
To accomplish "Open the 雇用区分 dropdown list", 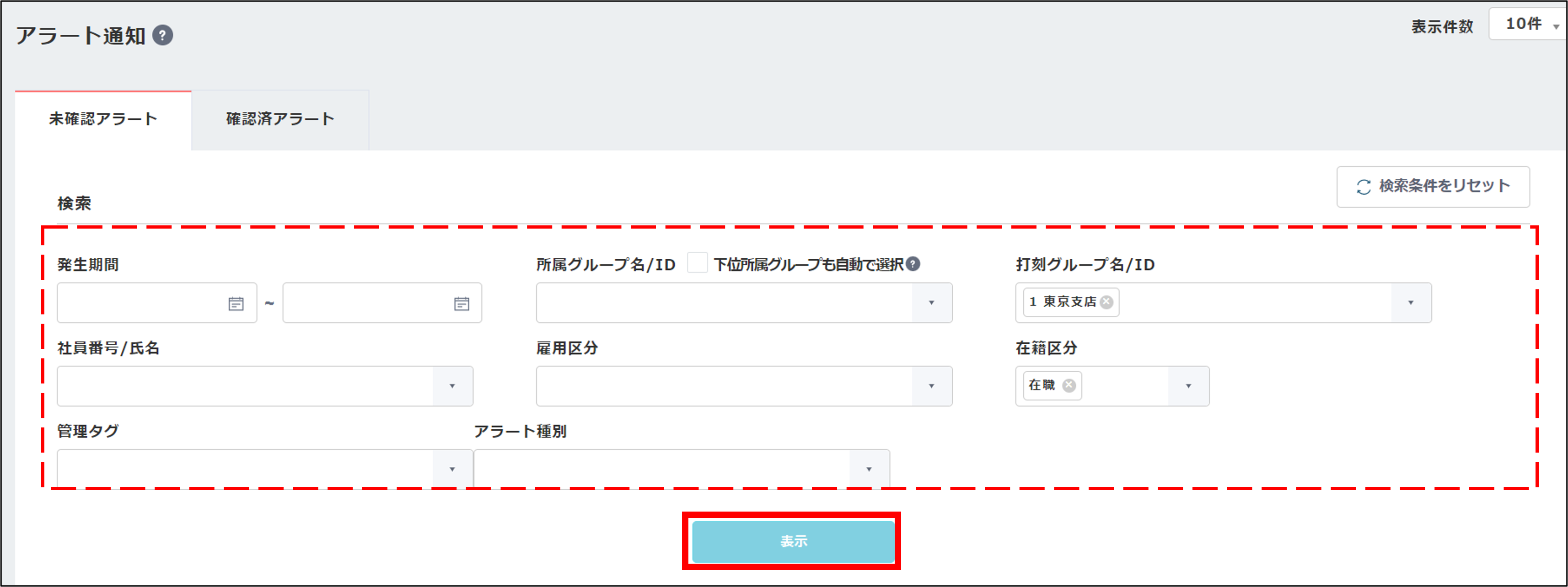I will [x=931, y=386].
